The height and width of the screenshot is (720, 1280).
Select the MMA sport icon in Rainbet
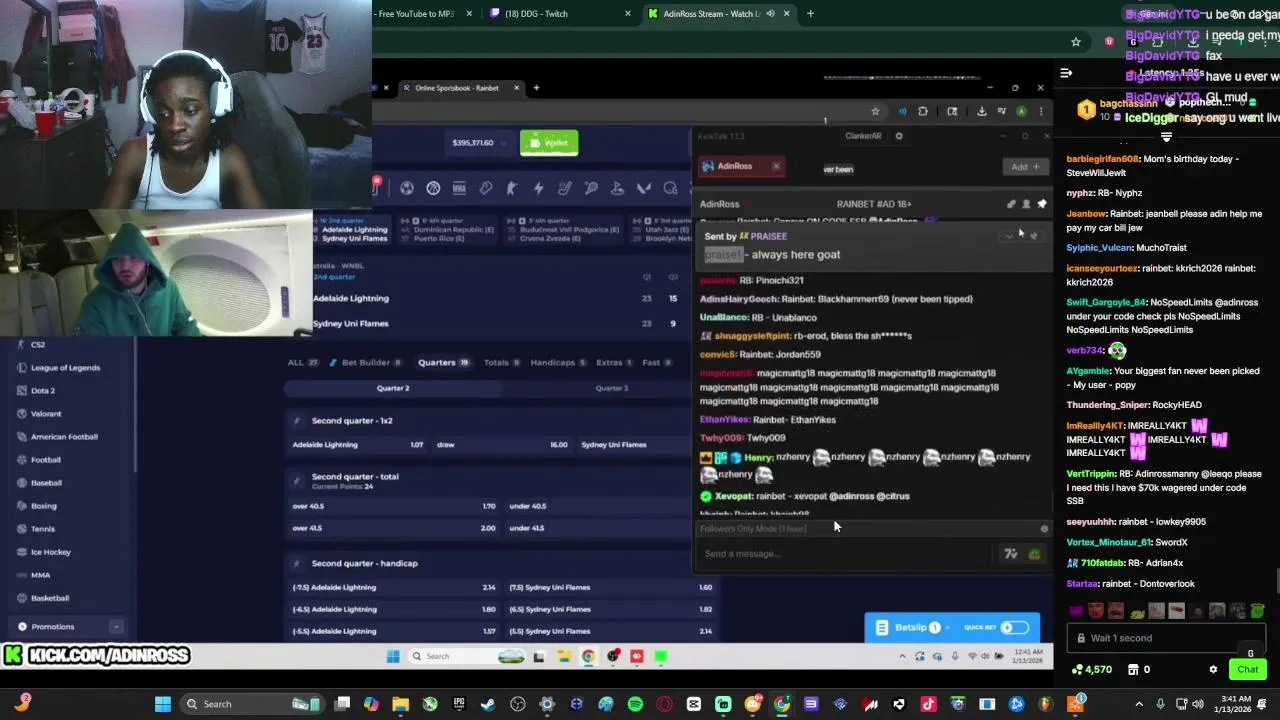459,188
